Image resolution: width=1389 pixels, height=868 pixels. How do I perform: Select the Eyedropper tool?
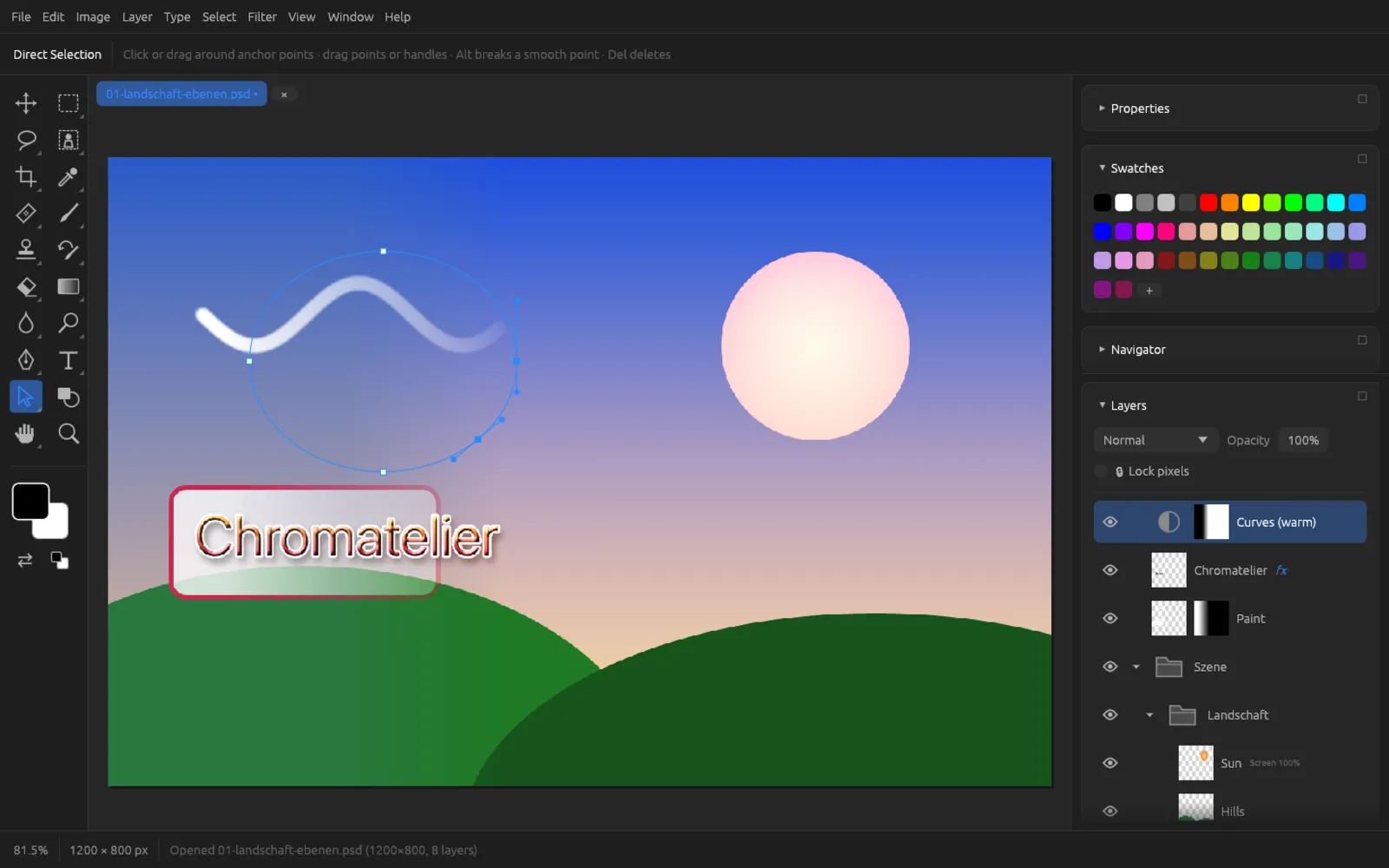68,177
